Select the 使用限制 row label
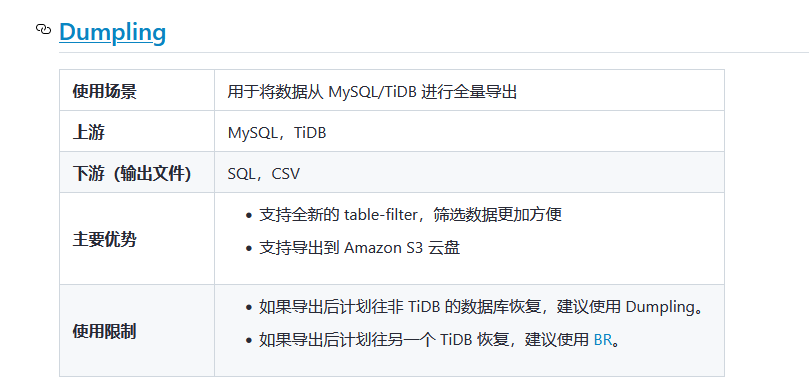This screenshot has height=377, width=809. click(104, 331)
